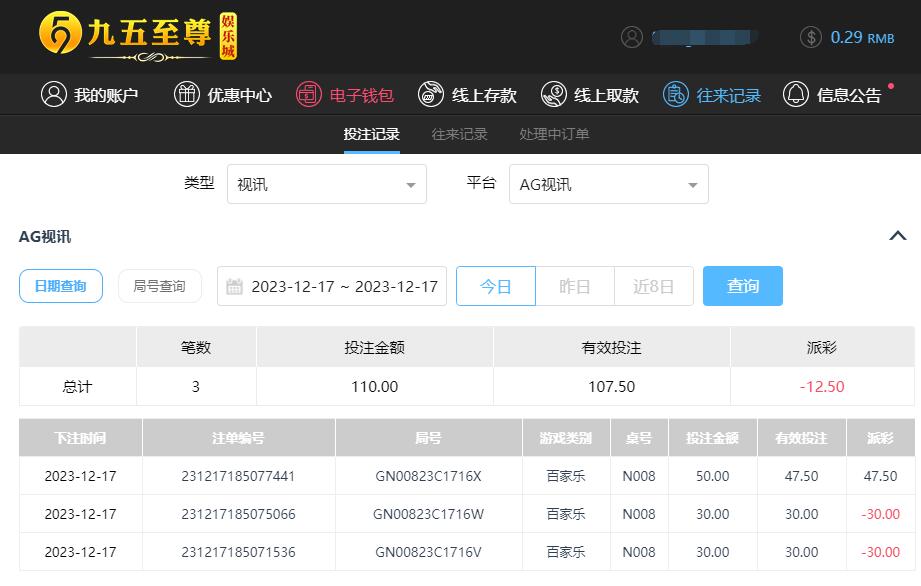Screen dimensions: 921x586
Task: Click the 信息公告 bell icon
Action: [796, 95]
